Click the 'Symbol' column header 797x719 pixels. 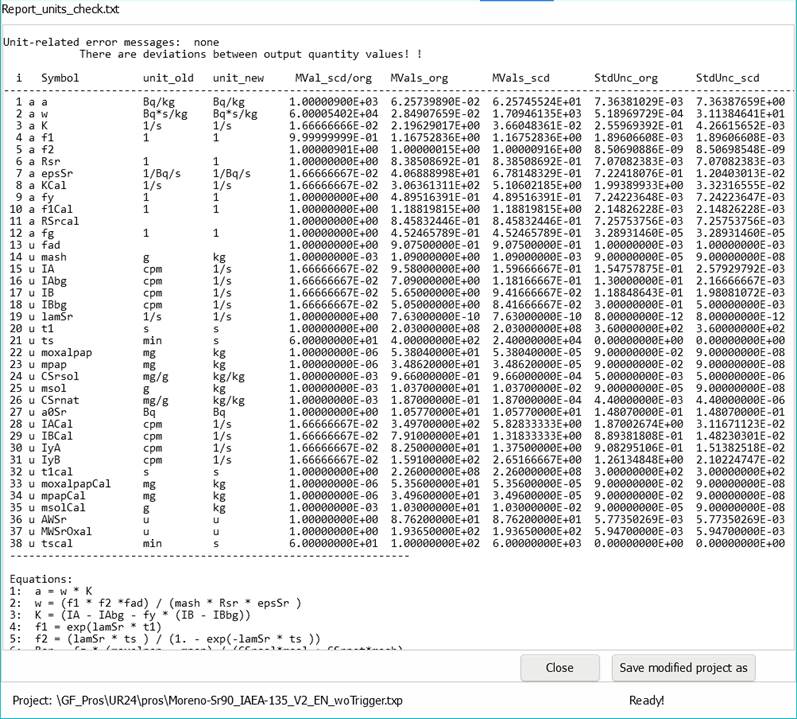(x=61, y=77)
